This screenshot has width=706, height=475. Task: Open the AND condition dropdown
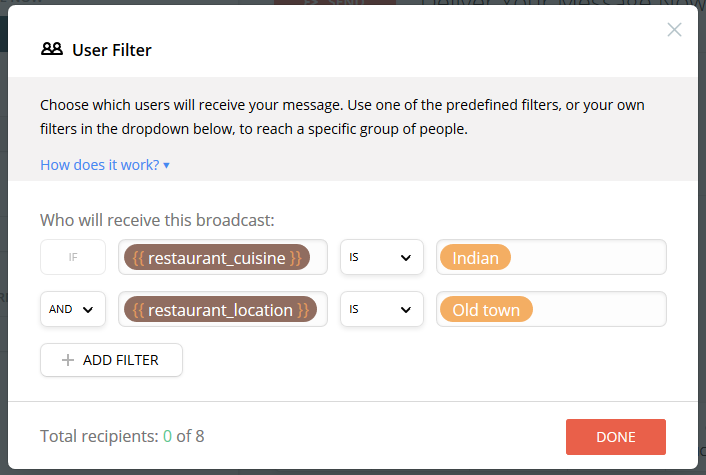(73, 309)
